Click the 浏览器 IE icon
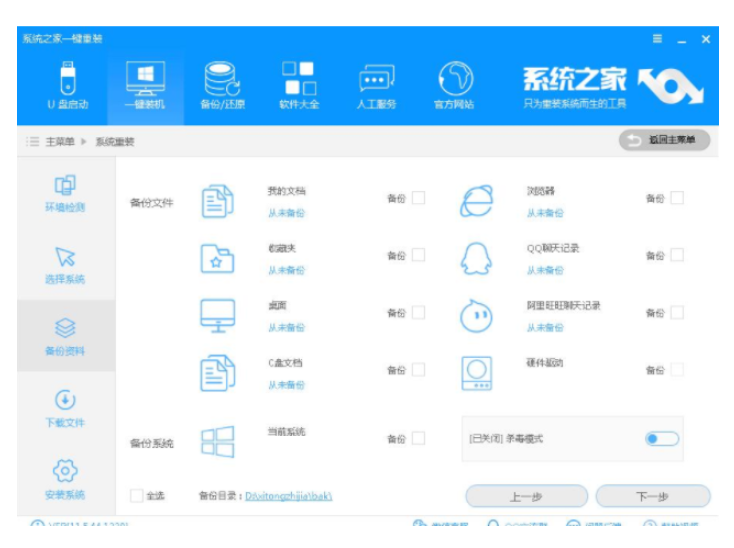The height and width of the screenshot is (548, 734). click(x=477, y=201)
